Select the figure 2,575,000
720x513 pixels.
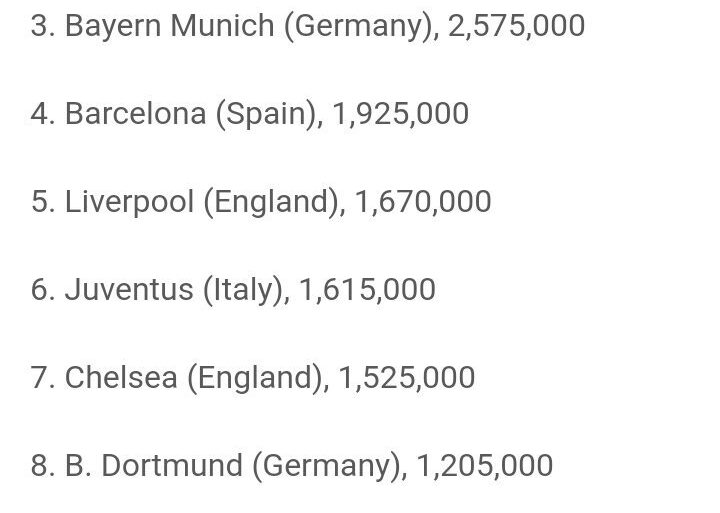point(515,25)
